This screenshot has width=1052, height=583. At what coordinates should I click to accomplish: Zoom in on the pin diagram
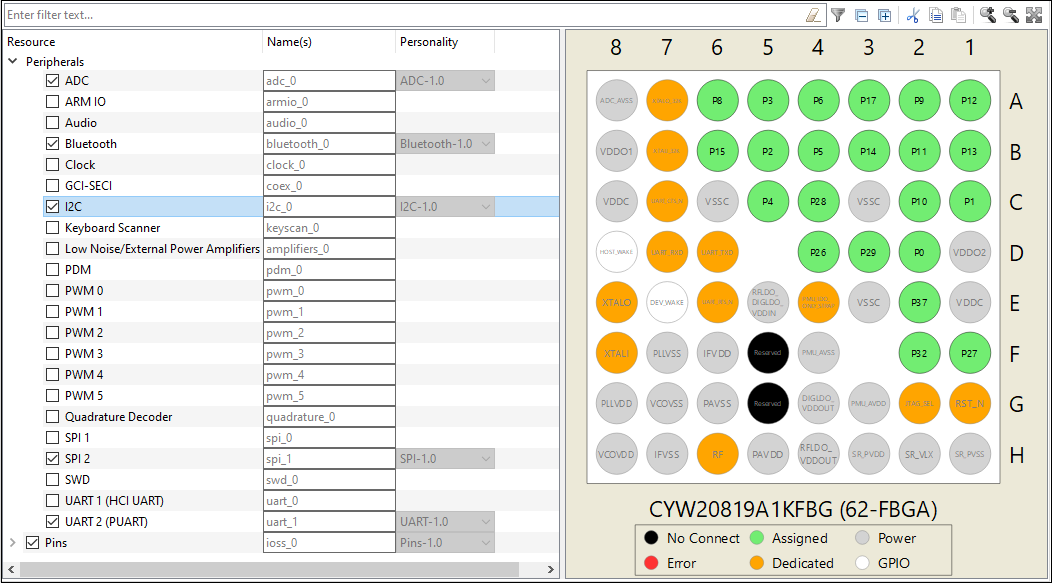[x=988, y=15]
